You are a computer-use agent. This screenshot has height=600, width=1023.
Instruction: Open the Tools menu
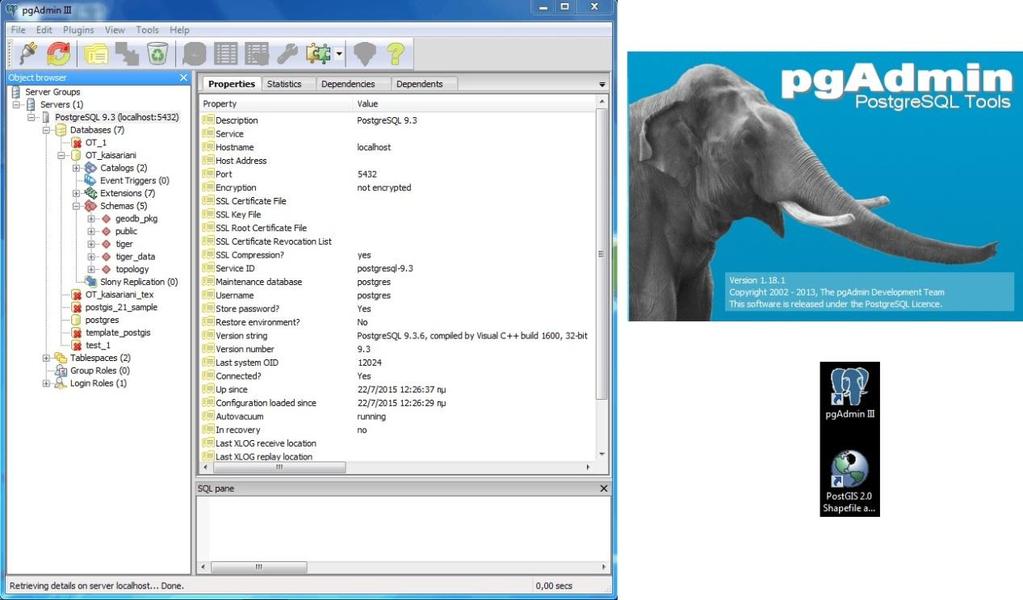pyautogui.click(x=147, y=30)
